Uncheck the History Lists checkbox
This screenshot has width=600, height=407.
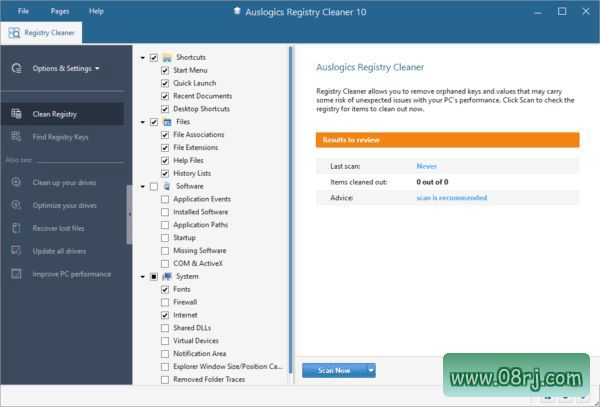tap(165, 173)
